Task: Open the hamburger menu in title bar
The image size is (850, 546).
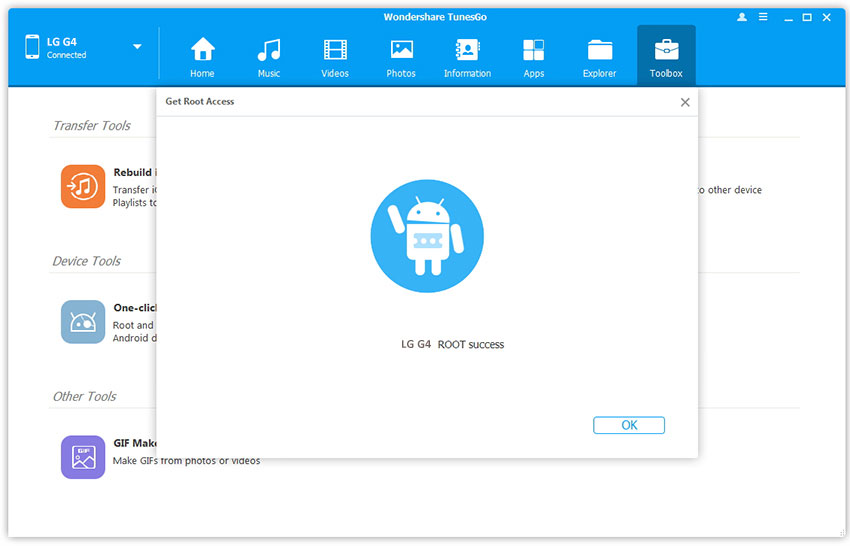Action: click(762, 17)
